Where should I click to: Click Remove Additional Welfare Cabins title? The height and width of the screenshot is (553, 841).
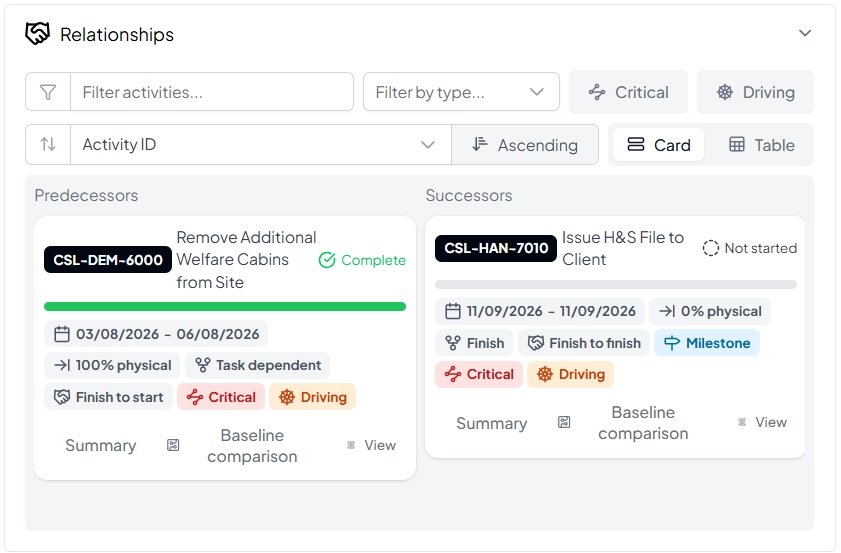point(246,260)
